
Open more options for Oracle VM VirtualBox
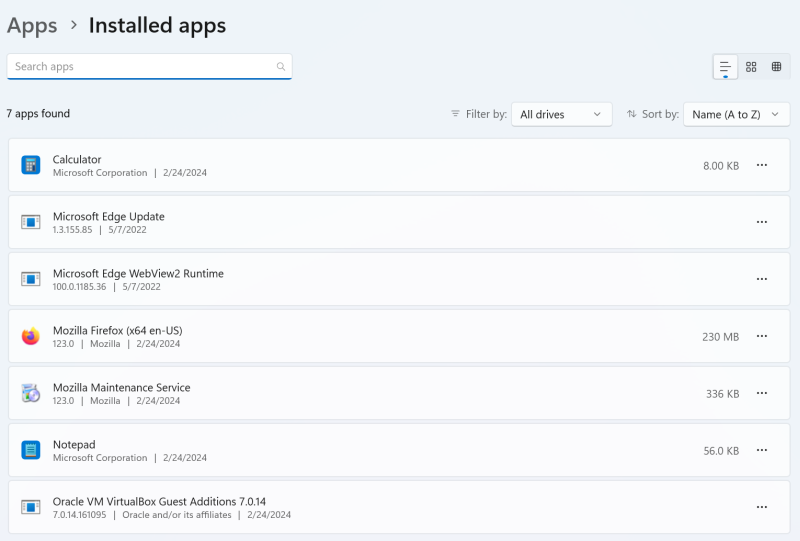(762, 507)
